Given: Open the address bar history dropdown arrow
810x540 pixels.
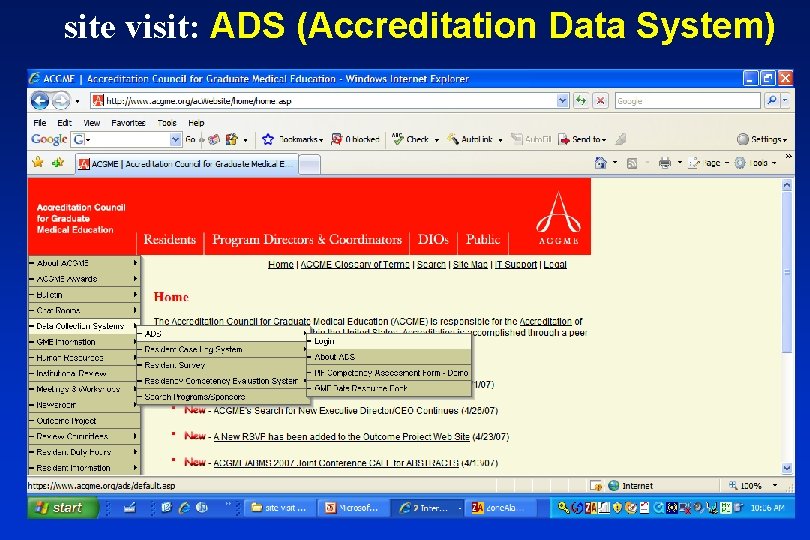Looking at the screenshot, I should coord(563,101).
